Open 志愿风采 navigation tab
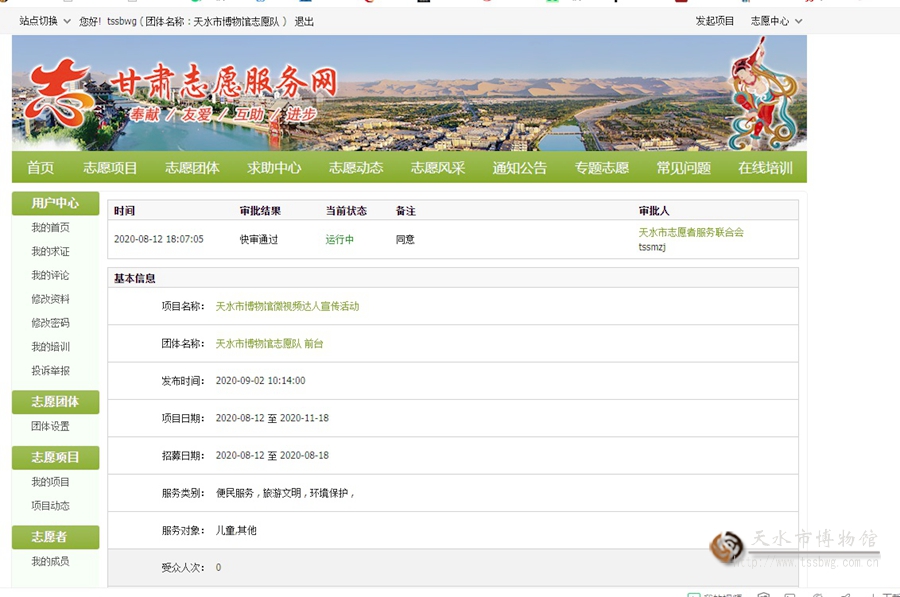900x597 pixels. (x=438, y=168)
